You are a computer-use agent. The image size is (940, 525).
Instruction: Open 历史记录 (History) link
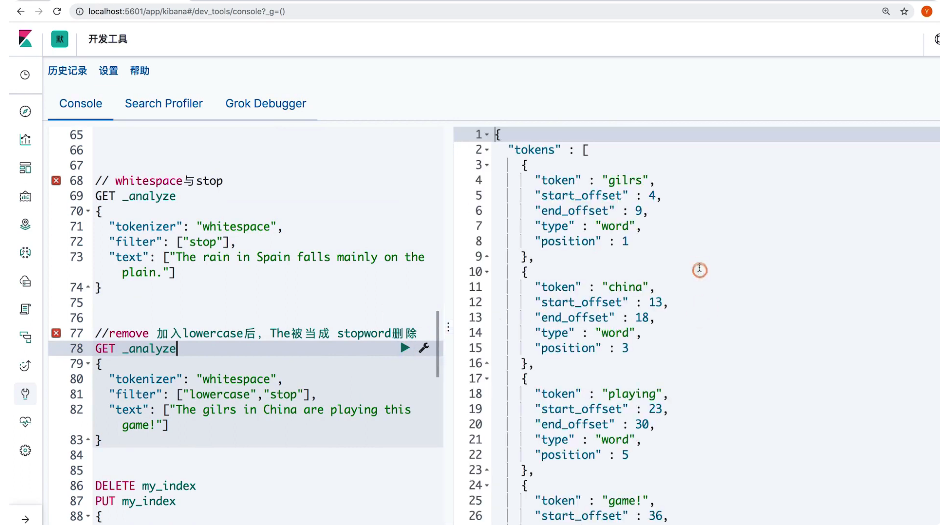67,71
